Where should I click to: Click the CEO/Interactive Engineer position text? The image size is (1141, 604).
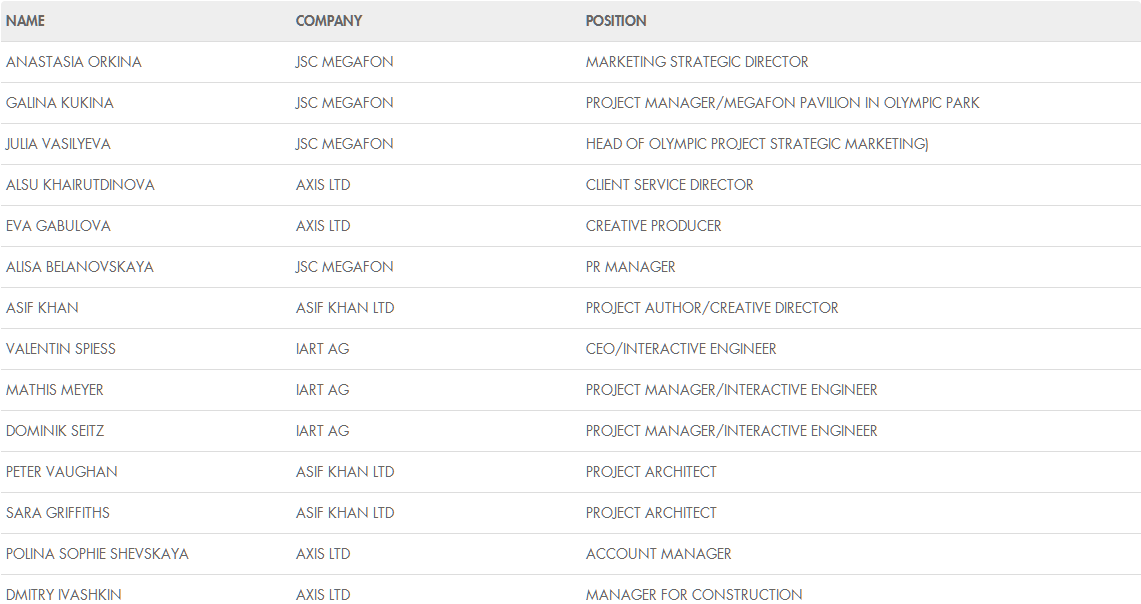[681, 349]
